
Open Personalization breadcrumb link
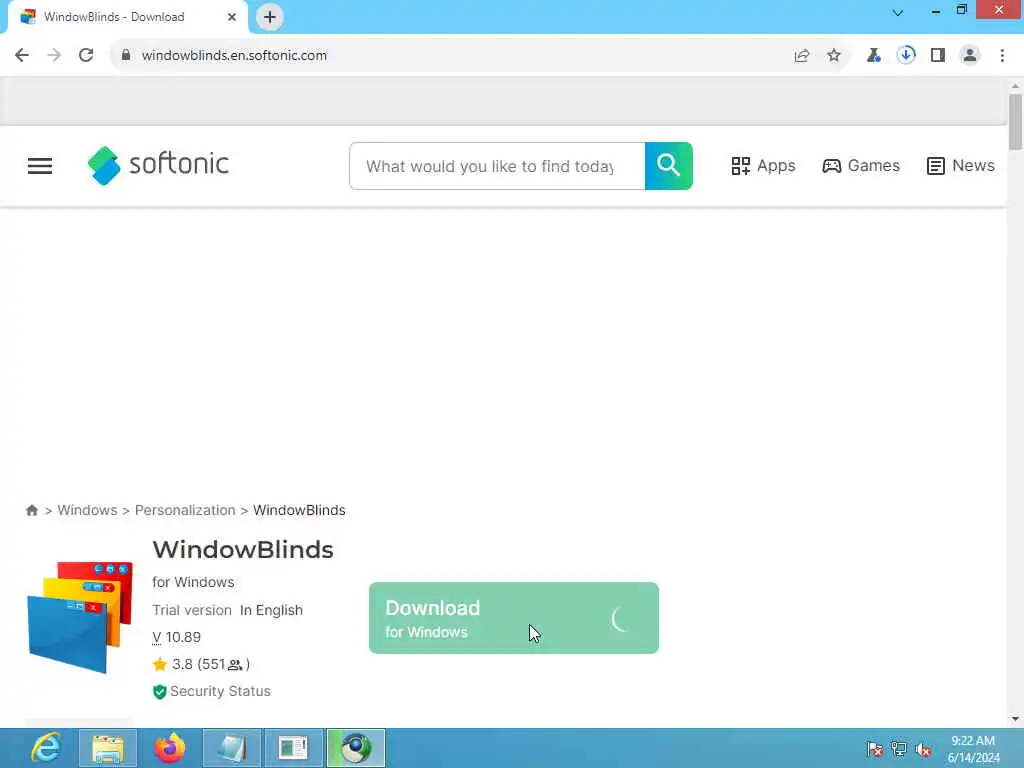pos(185,511)
